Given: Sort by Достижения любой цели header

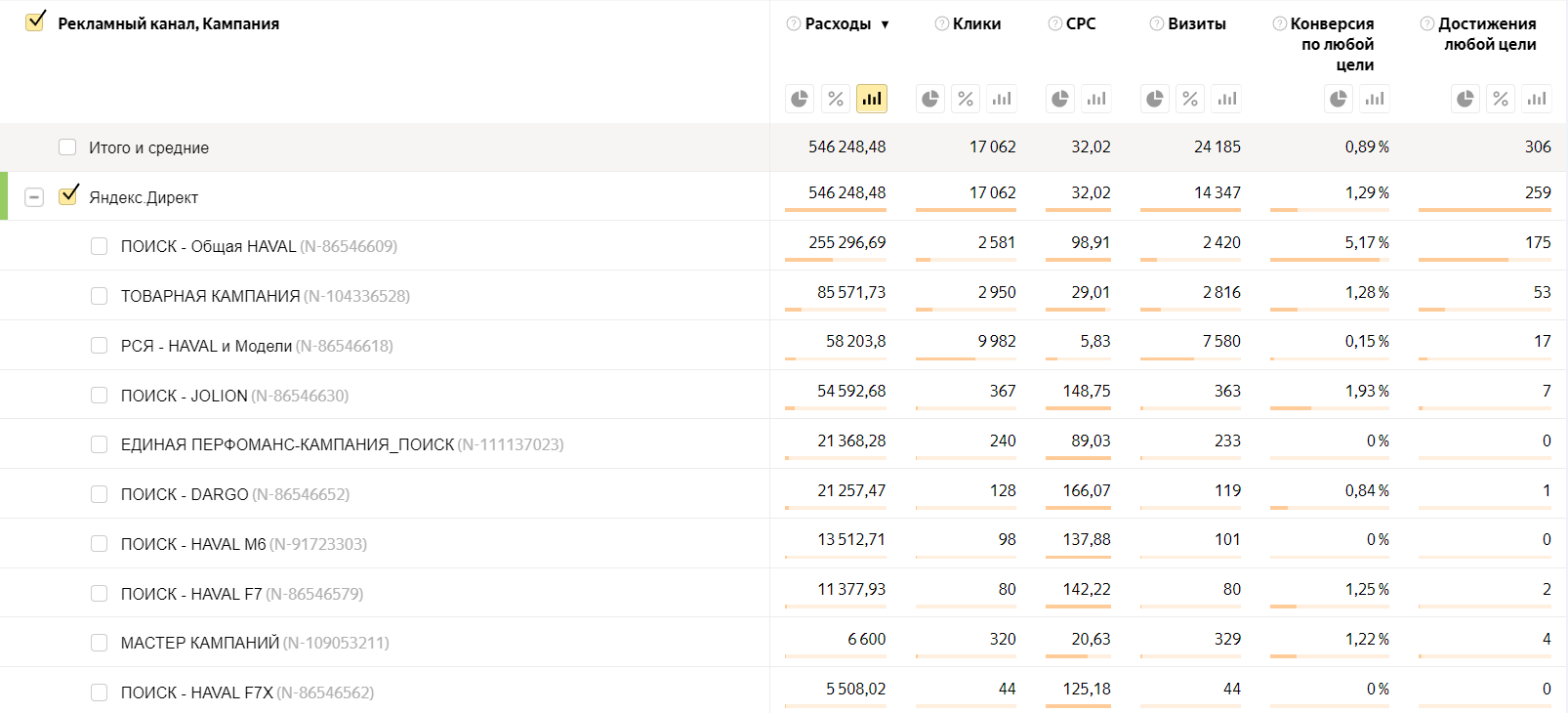Looking at the screenshot, I should pyautogui.click(x=1487, y=34).
